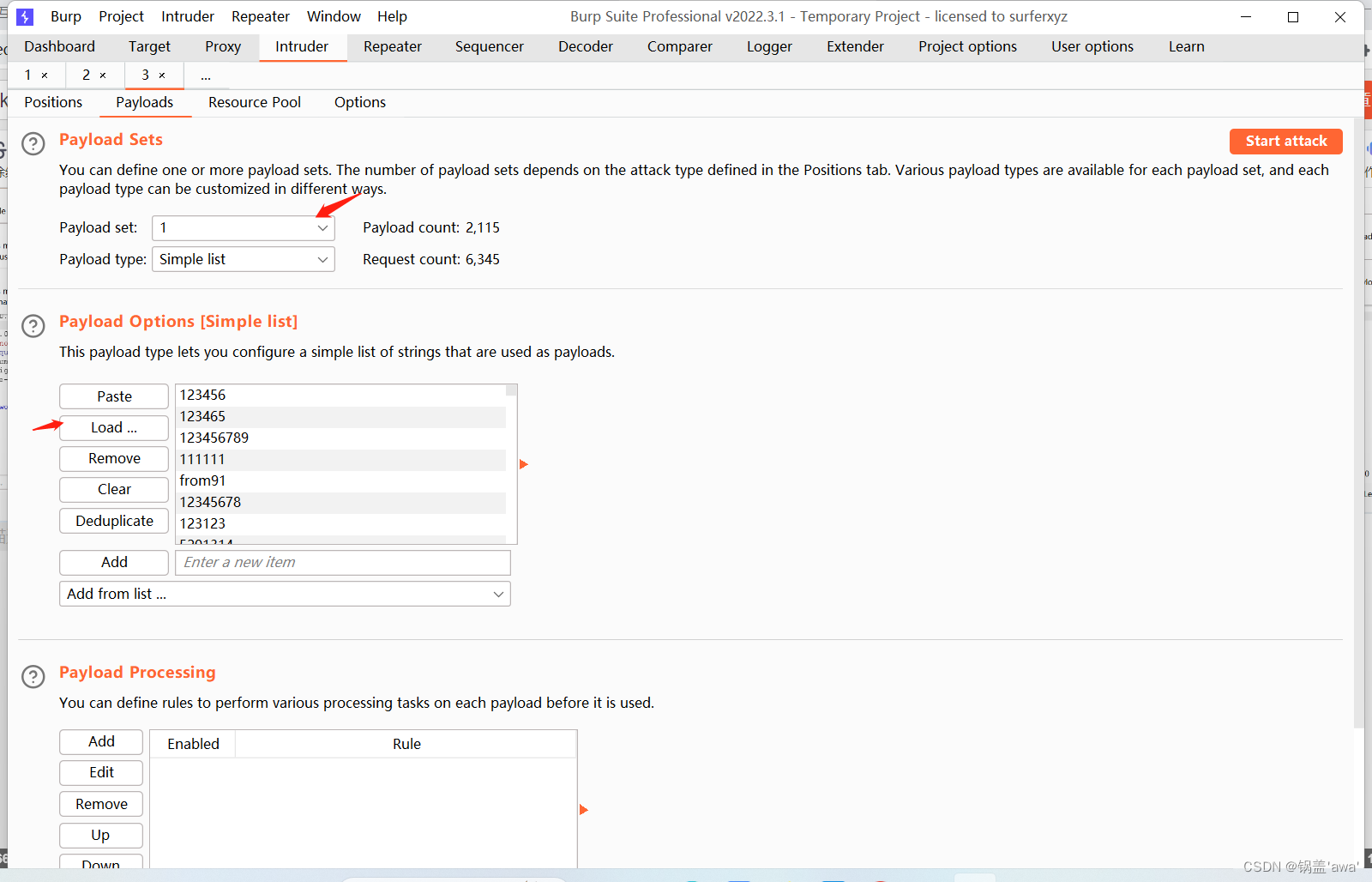The height and width of the screenshot is (882, 1372).
Task: Open the Repeater menu in menu bar
Action: tap(261, 16)
